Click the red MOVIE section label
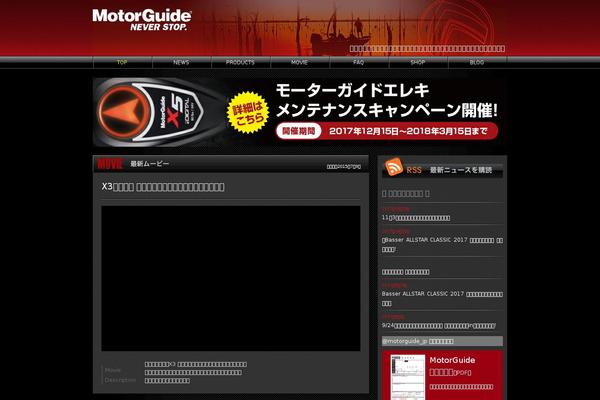The height and width of the screenshot is (400, 600). click(x=110, y=164)
